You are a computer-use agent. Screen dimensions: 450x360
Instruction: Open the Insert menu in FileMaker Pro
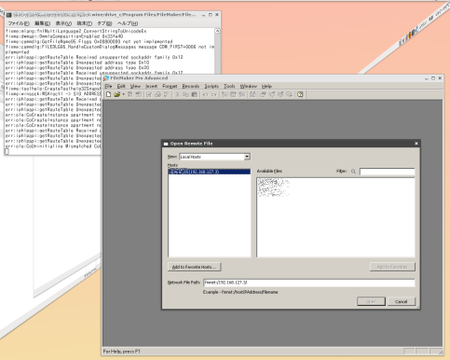[151, 86]
